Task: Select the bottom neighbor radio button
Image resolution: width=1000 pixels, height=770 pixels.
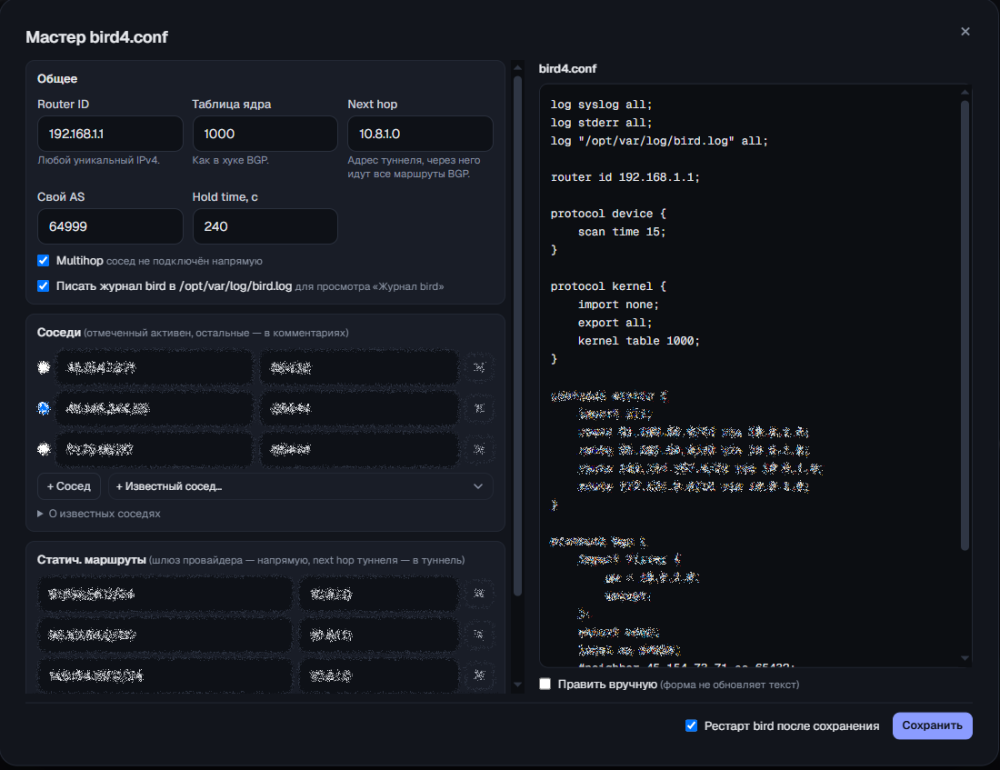Action: pyautogui.click(x=43, y=449)
